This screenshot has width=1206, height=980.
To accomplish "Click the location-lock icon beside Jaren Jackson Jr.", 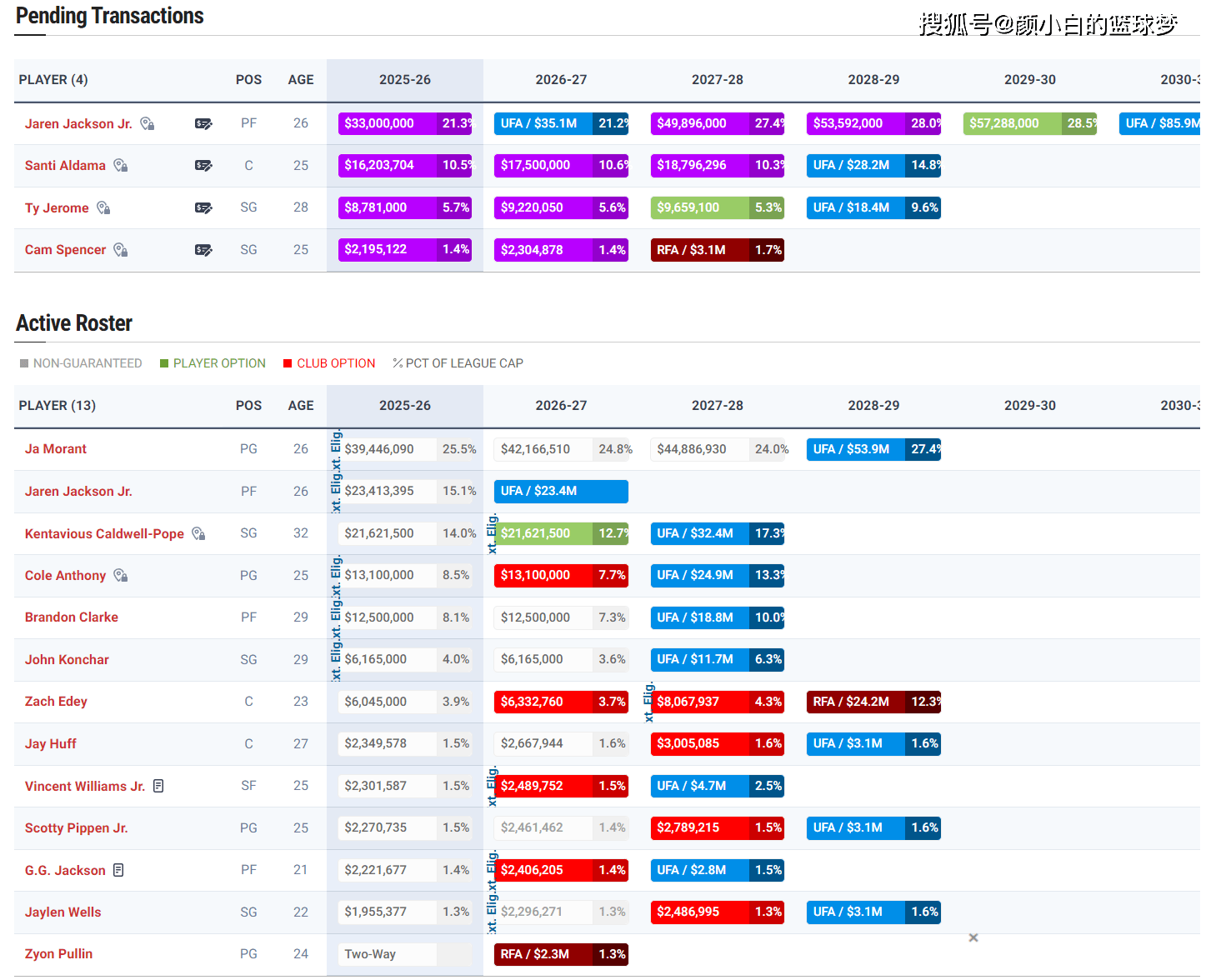I will click(148, 124).
